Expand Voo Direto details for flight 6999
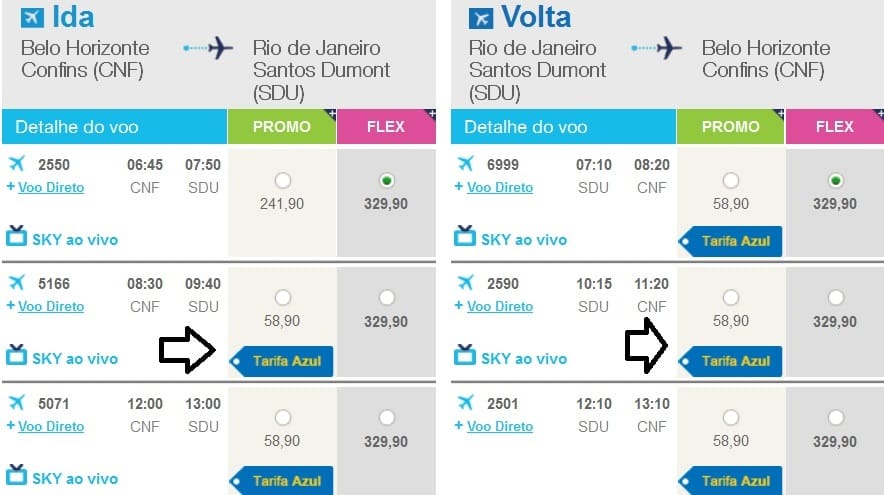This screenshot has height=495, width=884. click(499, 187)
